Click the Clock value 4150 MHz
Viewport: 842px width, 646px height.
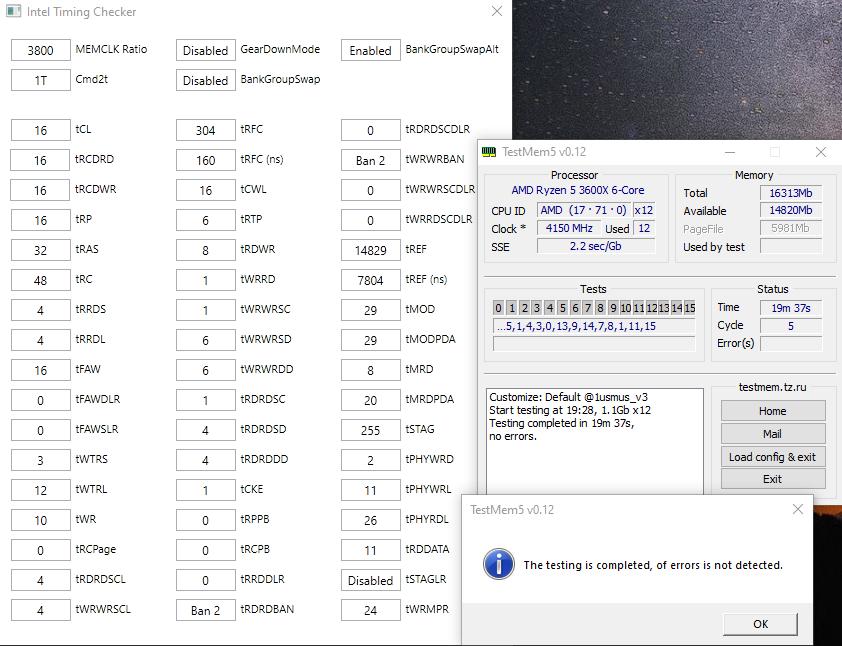point(569,228)
